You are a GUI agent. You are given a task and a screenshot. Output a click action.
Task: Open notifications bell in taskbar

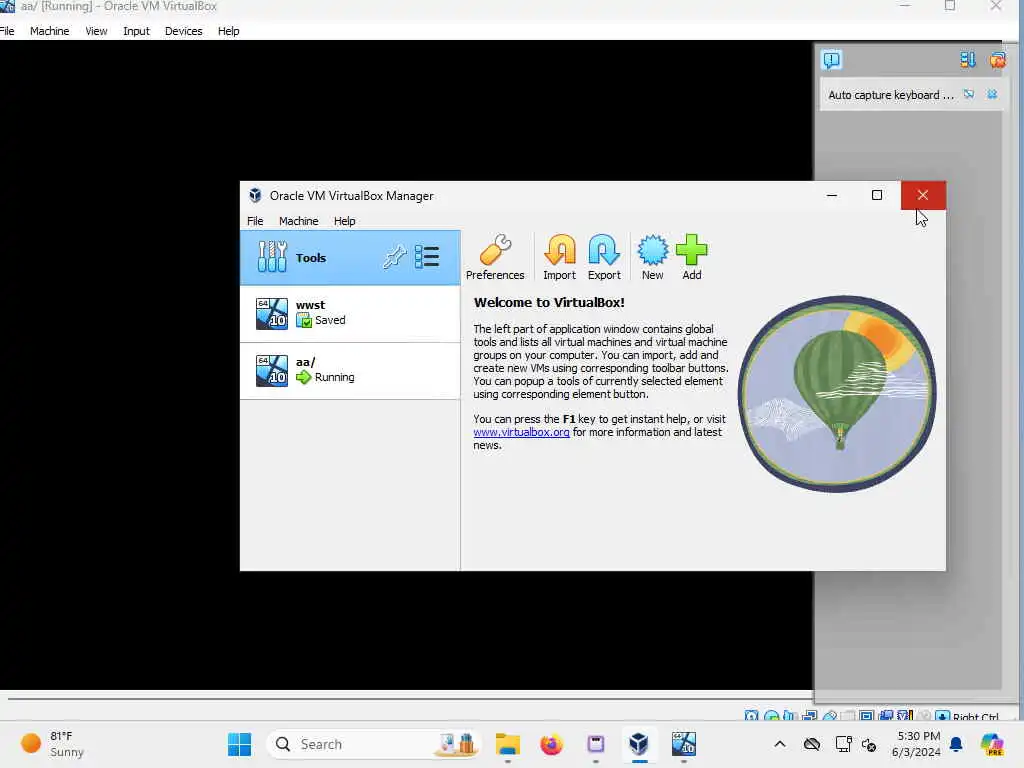(956, 744)
